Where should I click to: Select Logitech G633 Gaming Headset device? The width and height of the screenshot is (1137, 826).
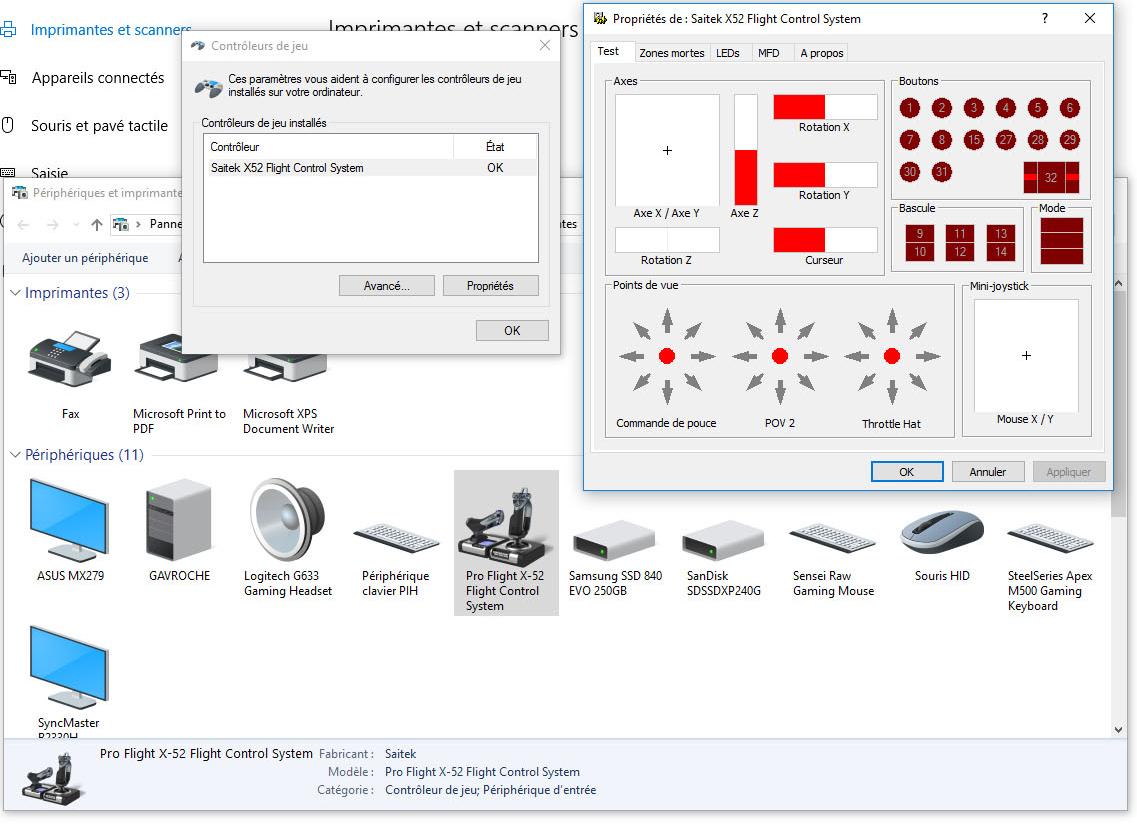288,537
